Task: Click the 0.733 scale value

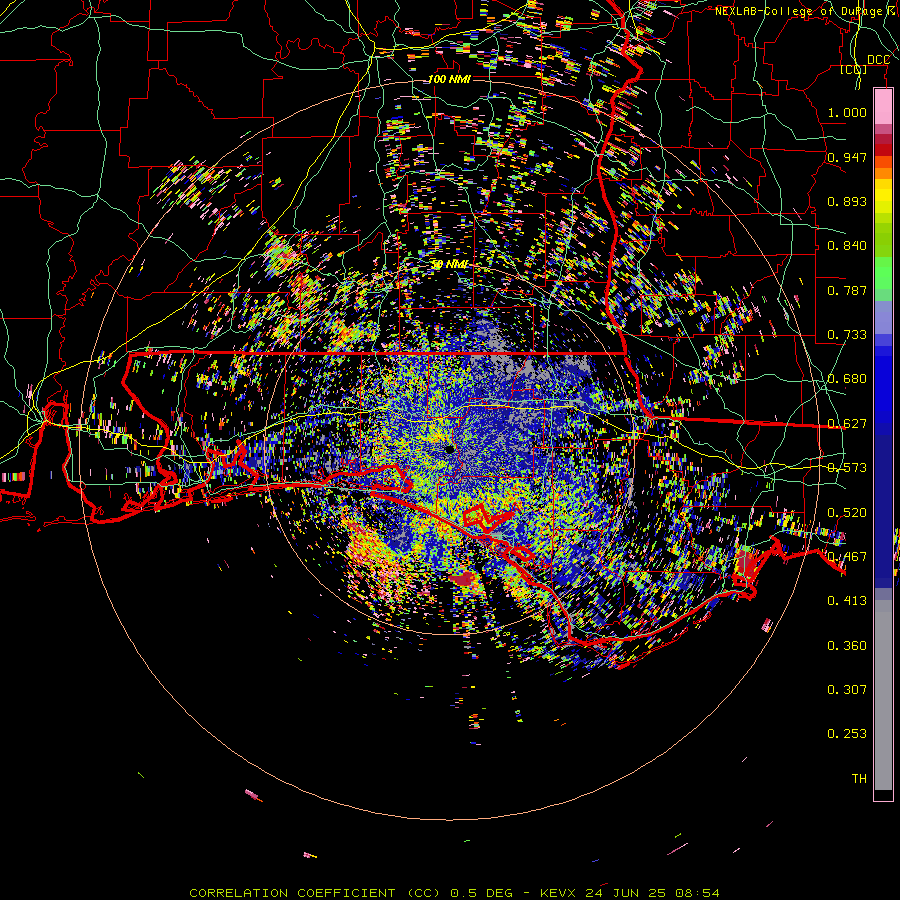Action: pyautogui.click(x=847, y=335)
